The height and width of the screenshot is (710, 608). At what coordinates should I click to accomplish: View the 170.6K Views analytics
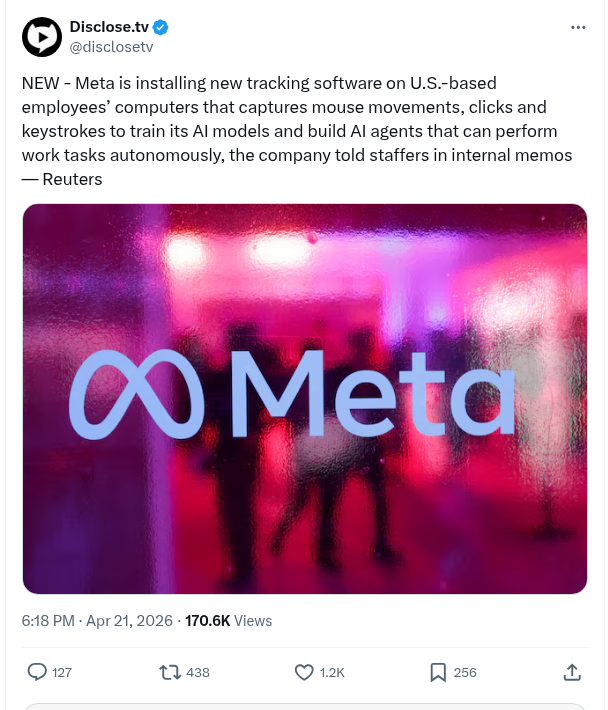pos(229,621)
